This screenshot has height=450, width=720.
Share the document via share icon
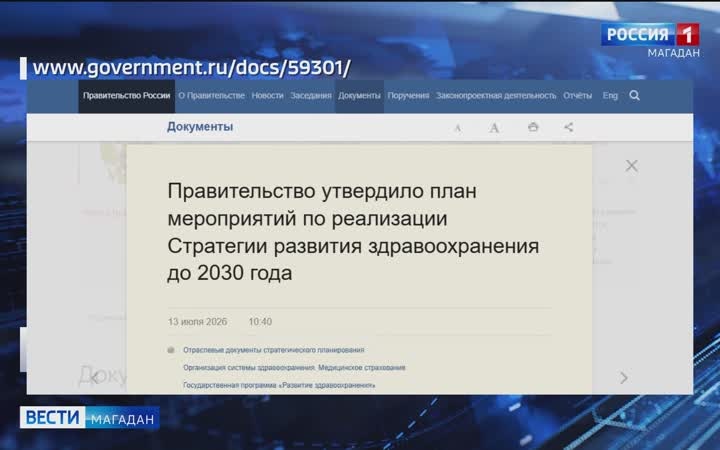pyautogui.click(x=568, y=127)
